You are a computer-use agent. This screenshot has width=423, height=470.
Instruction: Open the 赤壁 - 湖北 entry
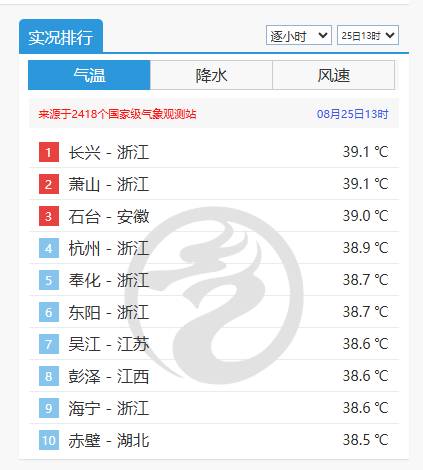point(109,440)
